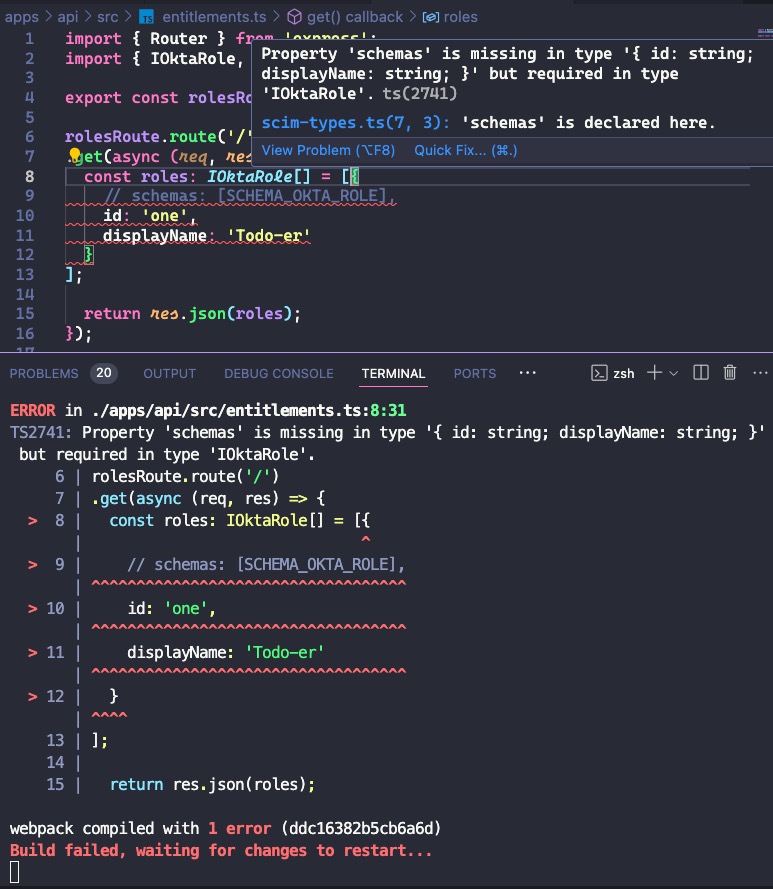Click line number 8 in the gutter
The width and height of the screenshot is (773, 889).
pos(29,176)
